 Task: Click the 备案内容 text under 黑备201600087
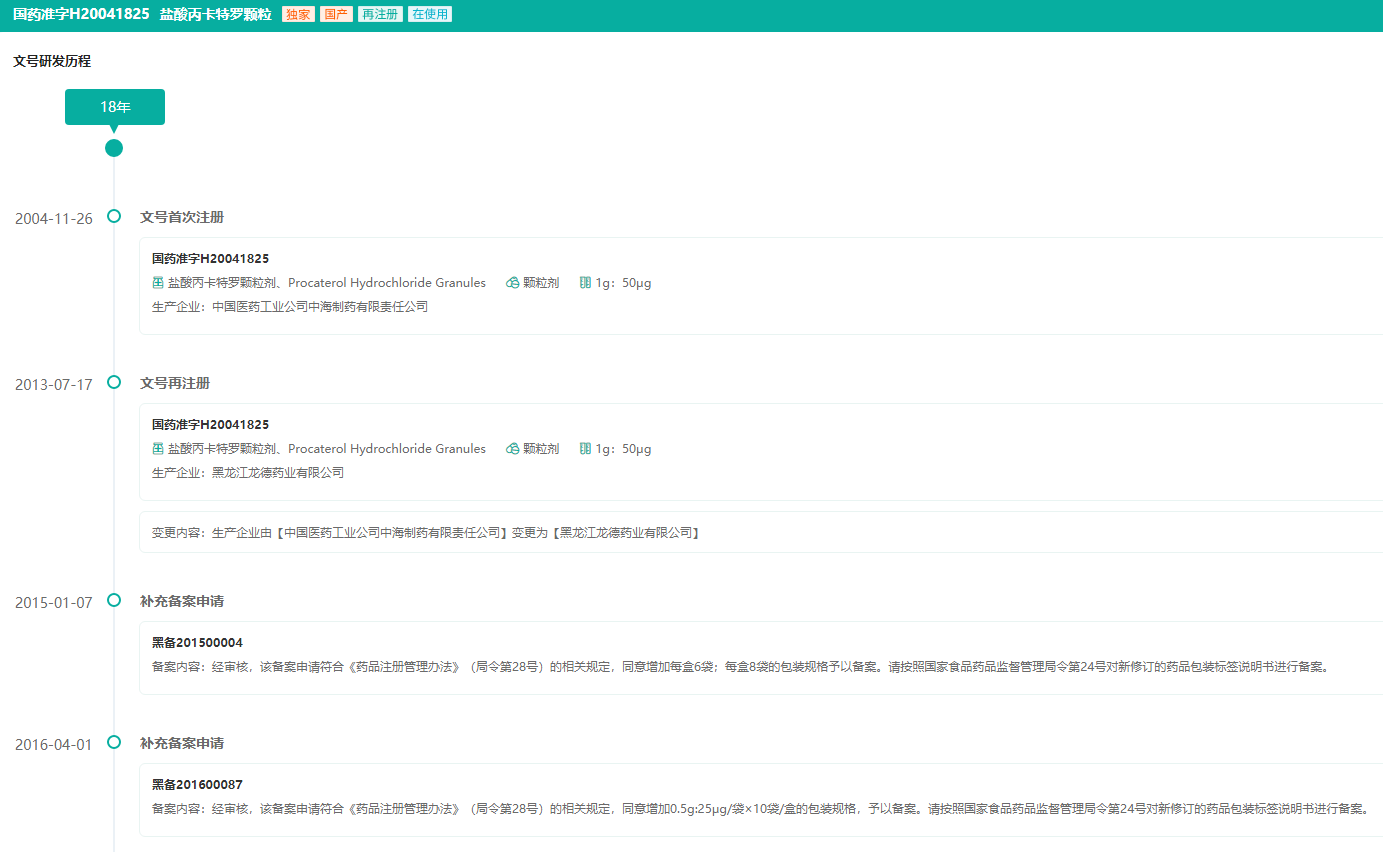[760, 809]
